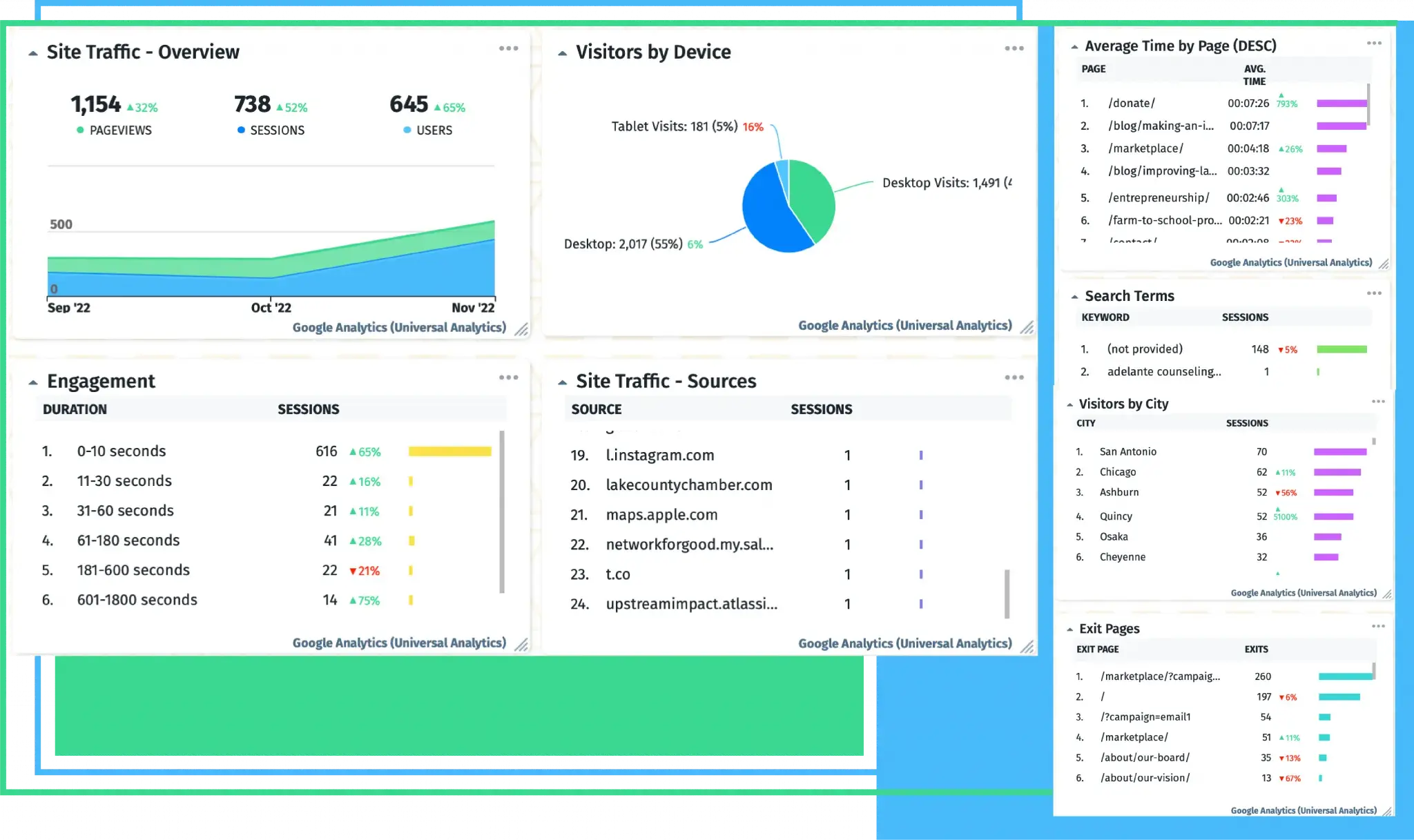Toggle the PAGEVIEWS series legend

click(114, 130)
